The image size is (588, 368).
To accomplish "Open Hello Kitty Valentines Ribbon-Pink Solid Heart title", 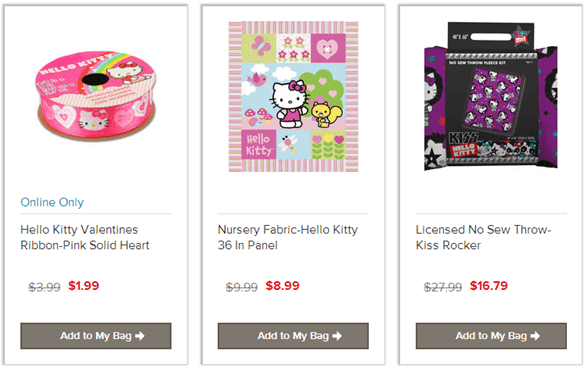I will point(85,237).
